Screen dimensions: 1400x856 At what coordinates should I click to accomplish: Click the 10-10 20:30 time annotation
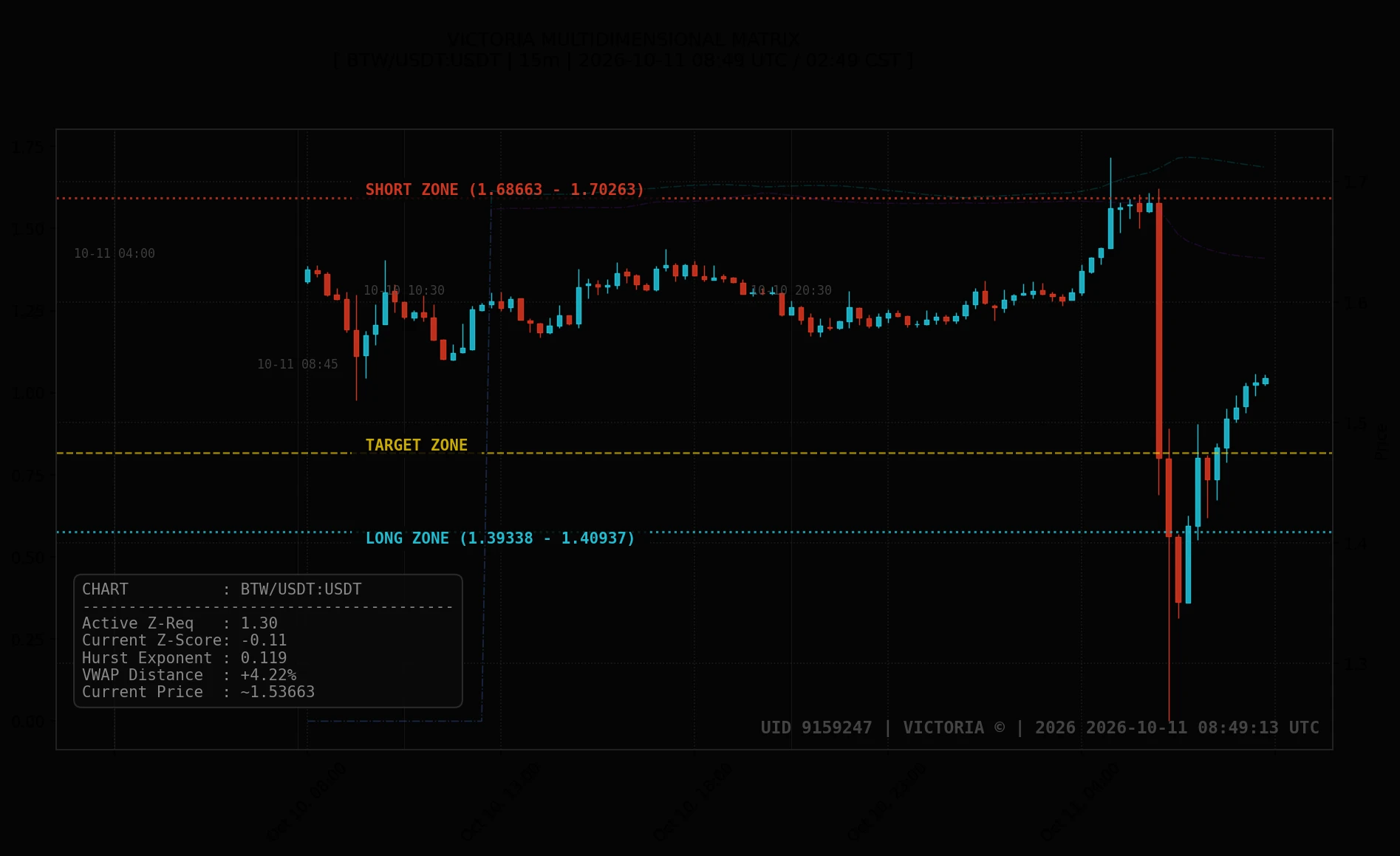click(x=791, y=290)
